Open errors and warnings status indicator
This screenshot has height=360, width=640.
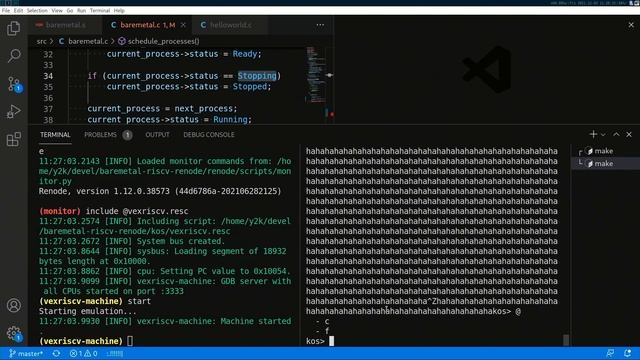pyautogui.click(x=84, y=353)
